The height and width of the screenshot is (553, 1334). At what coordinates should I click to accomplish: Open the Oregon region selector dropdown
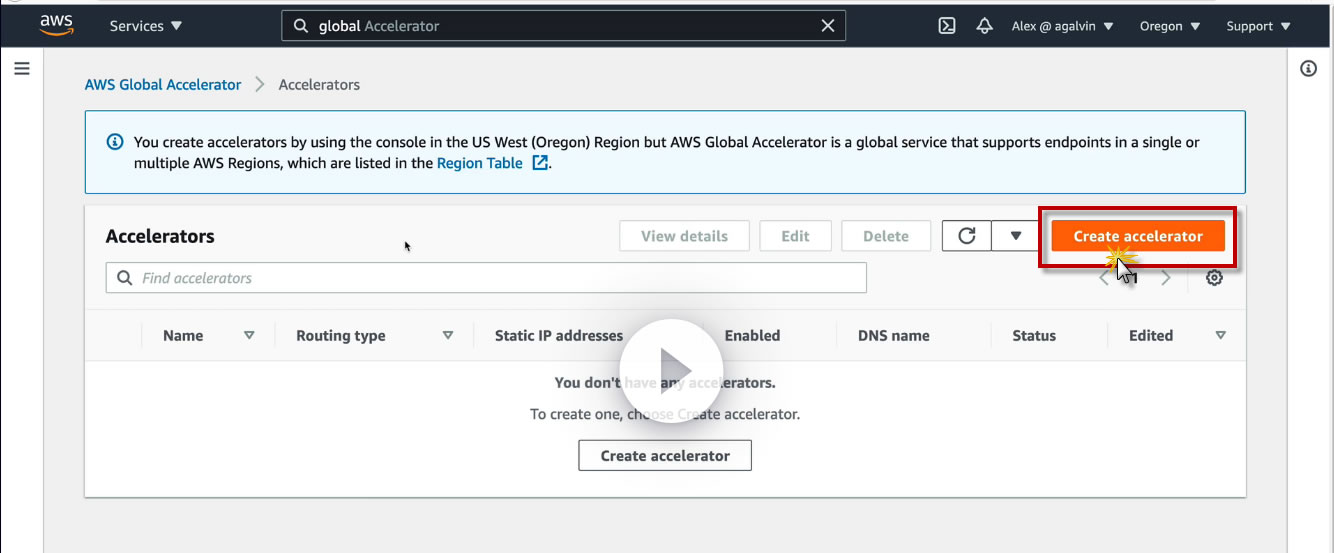[x=1169, y=26]
